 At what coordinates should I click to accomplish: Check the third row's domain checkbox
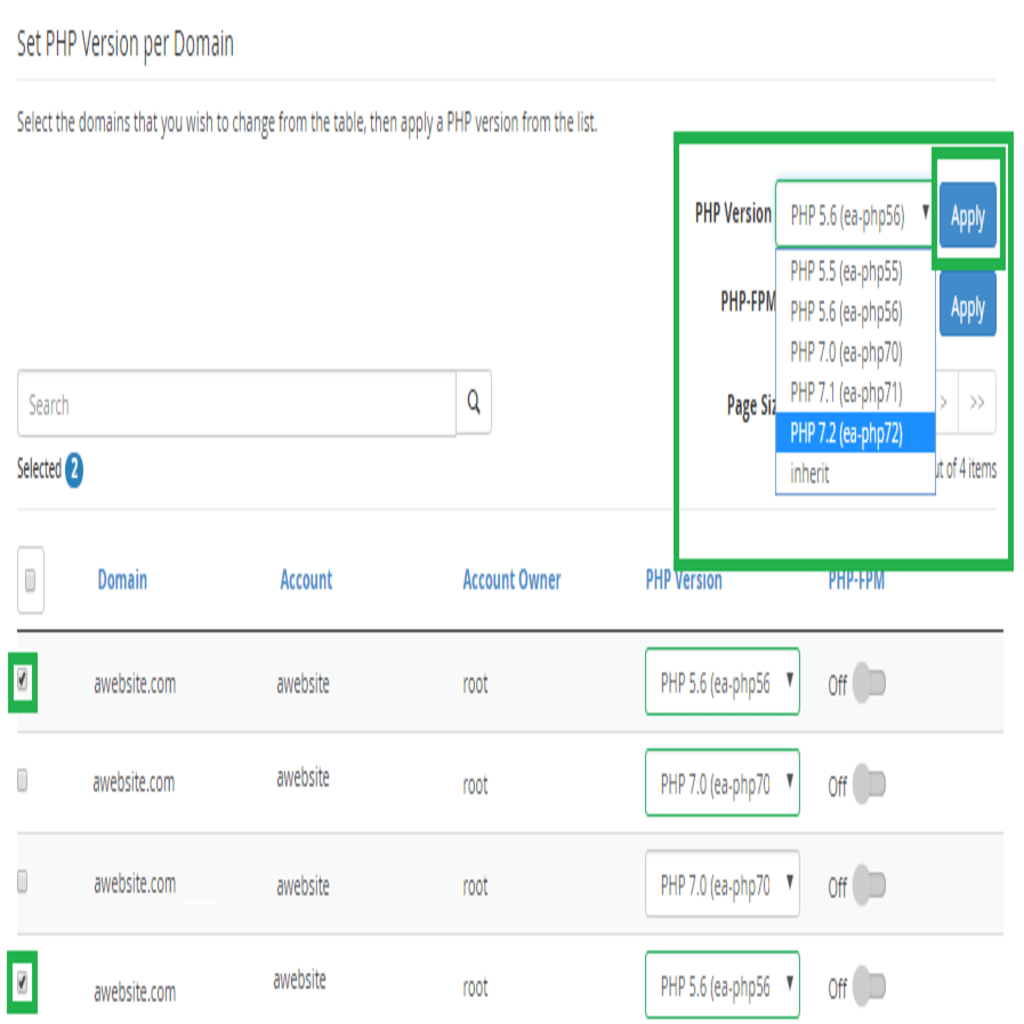(x=22, y=881)
